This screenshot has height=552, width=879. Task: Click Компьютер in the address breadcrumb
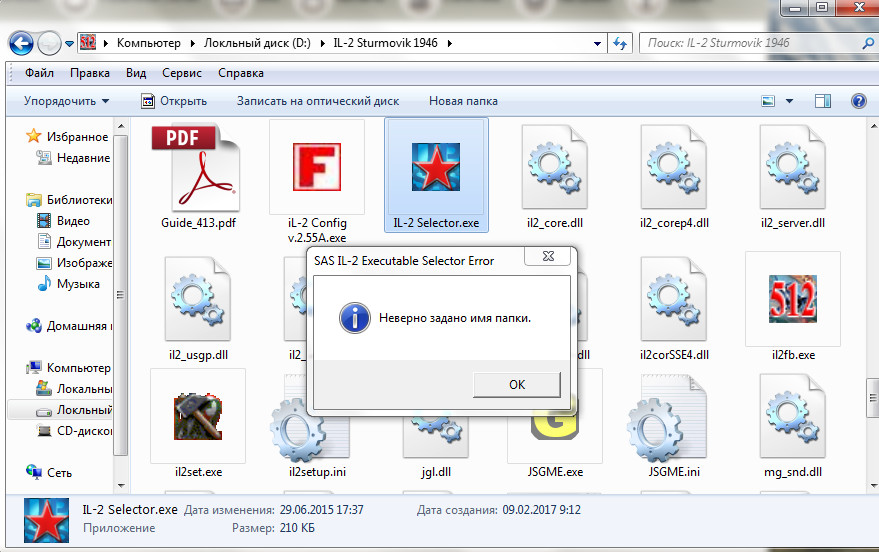(149, 43)
